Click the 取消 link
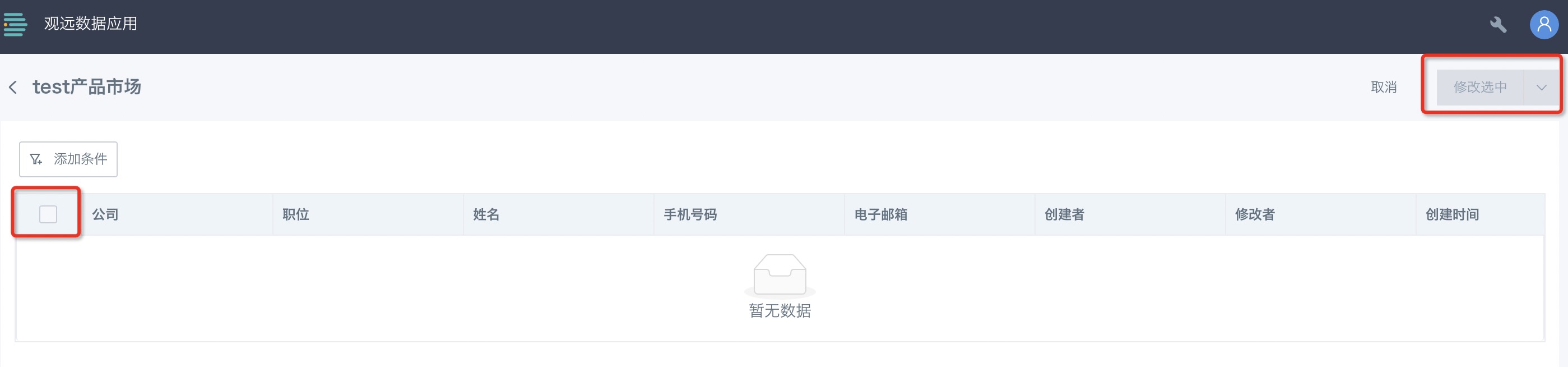1568x367 pixels. 1384,87
